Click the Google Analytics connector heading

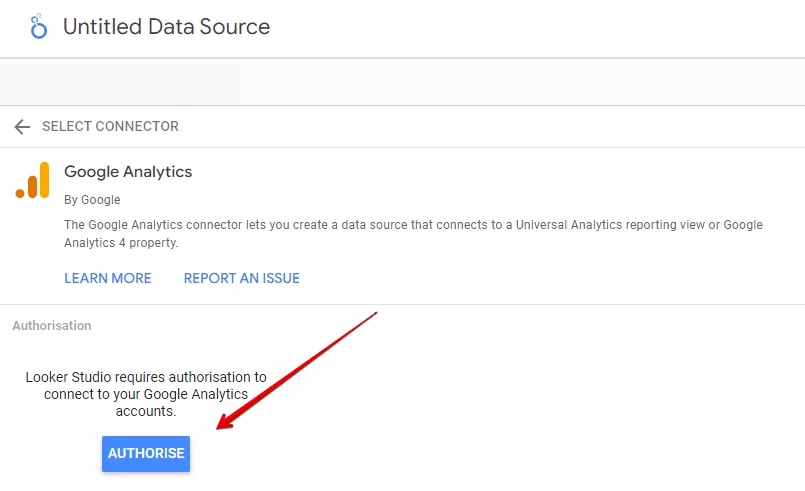coord(128,172)
